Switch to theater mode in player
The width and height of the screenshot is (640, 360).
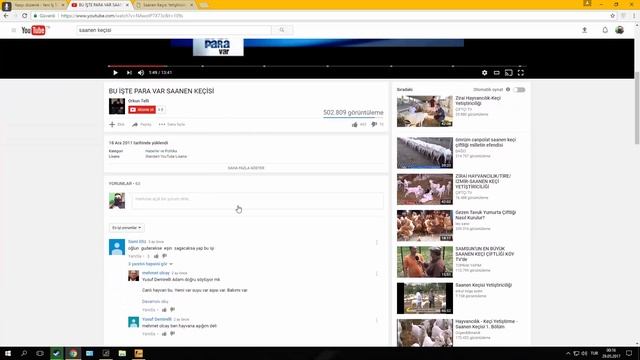pyautogui.click(x=496, y=73)
